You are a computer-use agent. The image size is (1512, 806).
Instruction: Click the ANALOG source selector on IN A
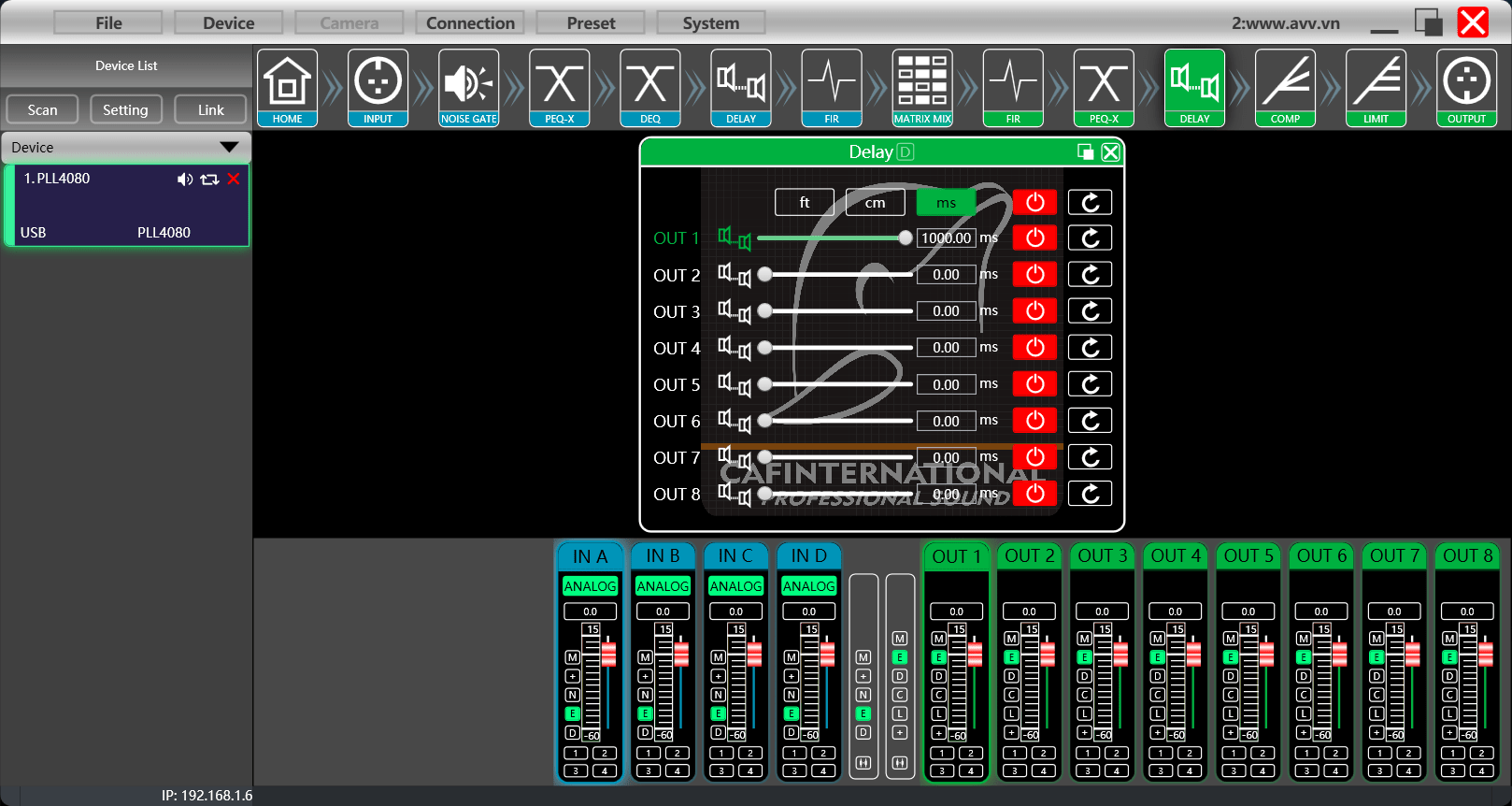point(590,586)
